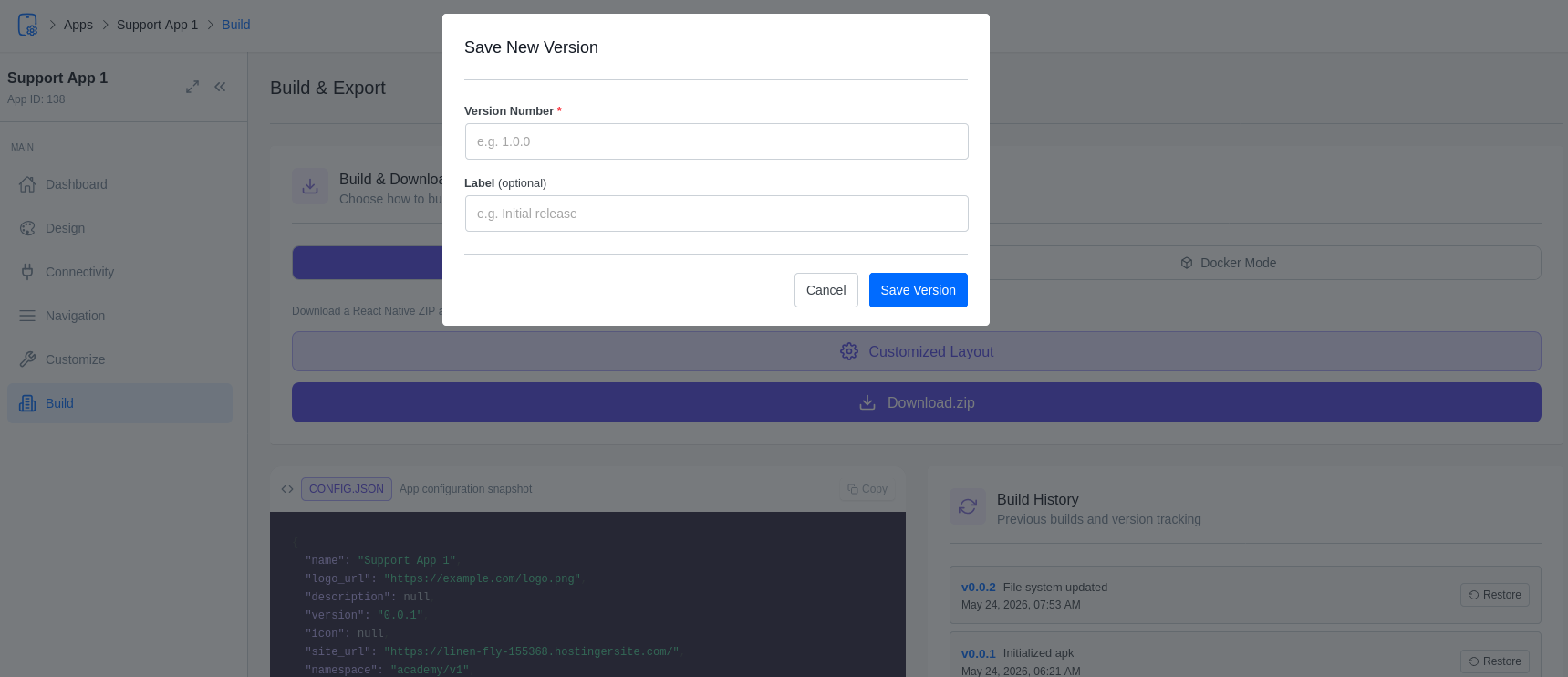Copy the config JSON snapshot
Viewport: 1568px width, 677px height.
pyautogui.click(x=867, y=489)
